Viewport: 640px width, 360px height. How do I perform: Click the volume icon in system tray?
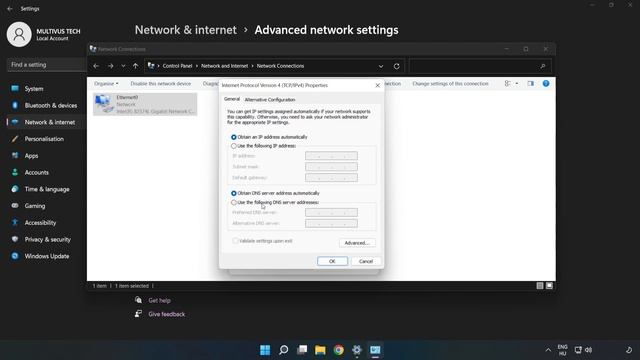click(589, 350)
